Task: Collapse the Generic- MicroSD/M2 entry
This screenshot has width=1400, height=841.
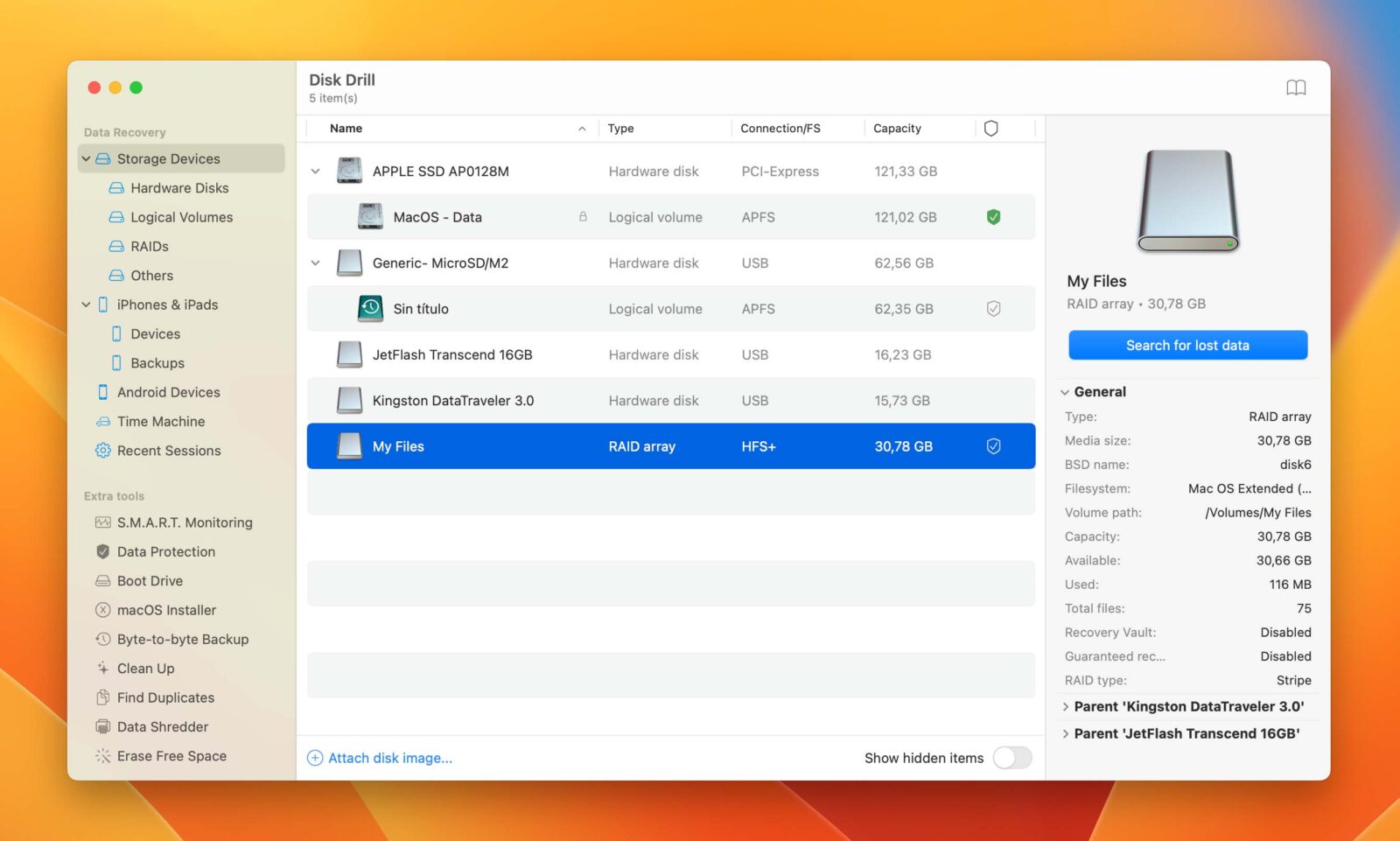Action: 316,263
